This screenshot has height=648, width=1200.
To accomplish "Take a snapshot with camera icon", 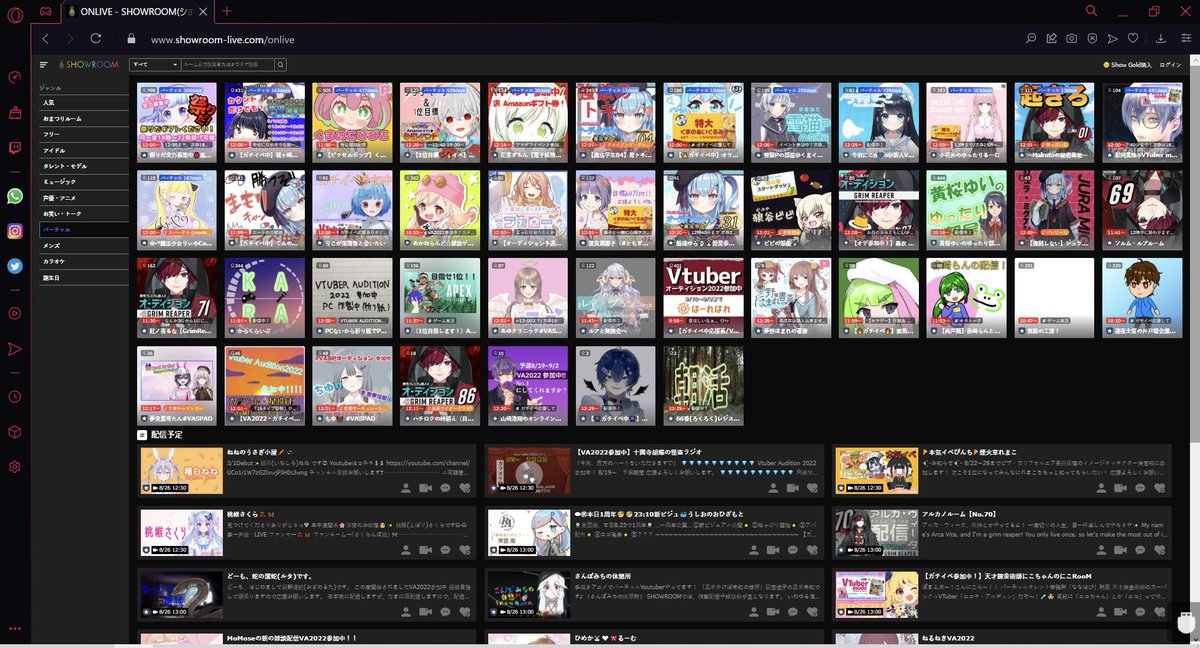I will pyautogui.click(x=1072, y=39).
